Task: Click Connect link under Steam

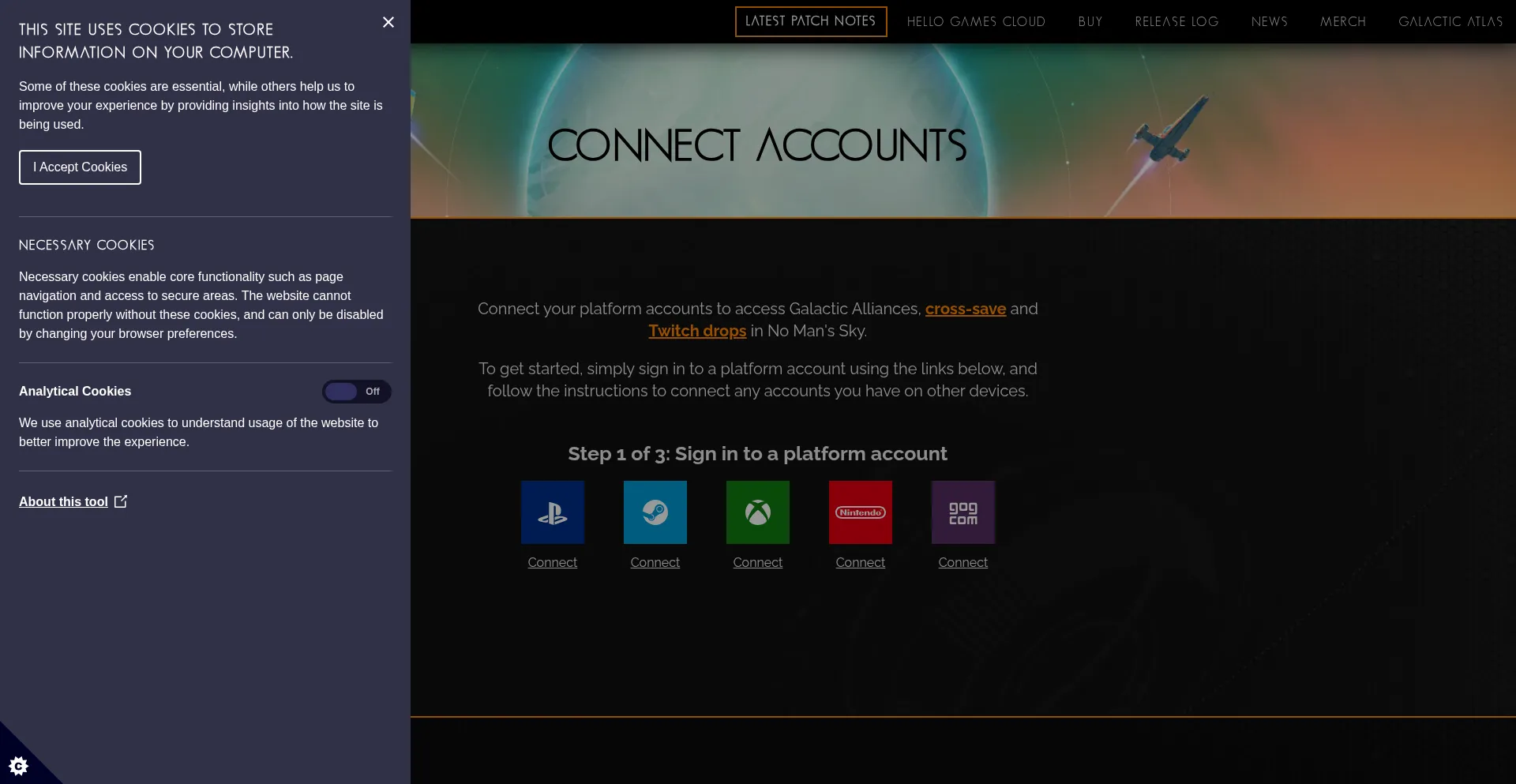Action: (655, 562)
